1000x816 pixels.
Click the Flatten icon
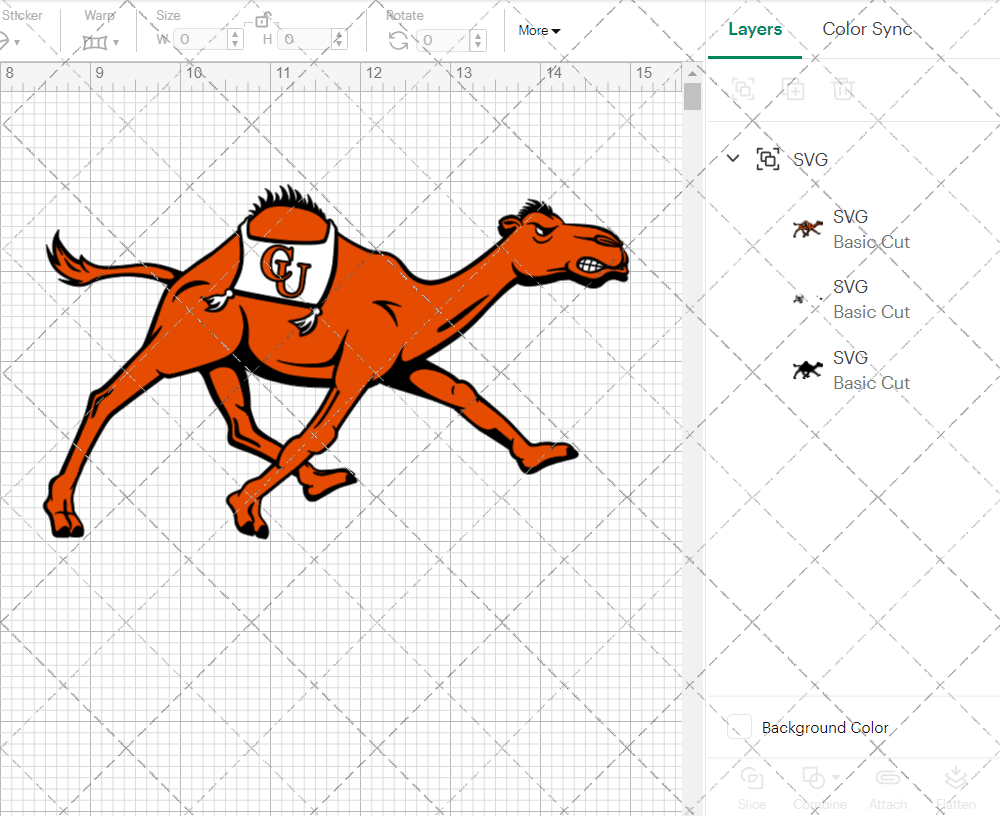tap(956, 779)
